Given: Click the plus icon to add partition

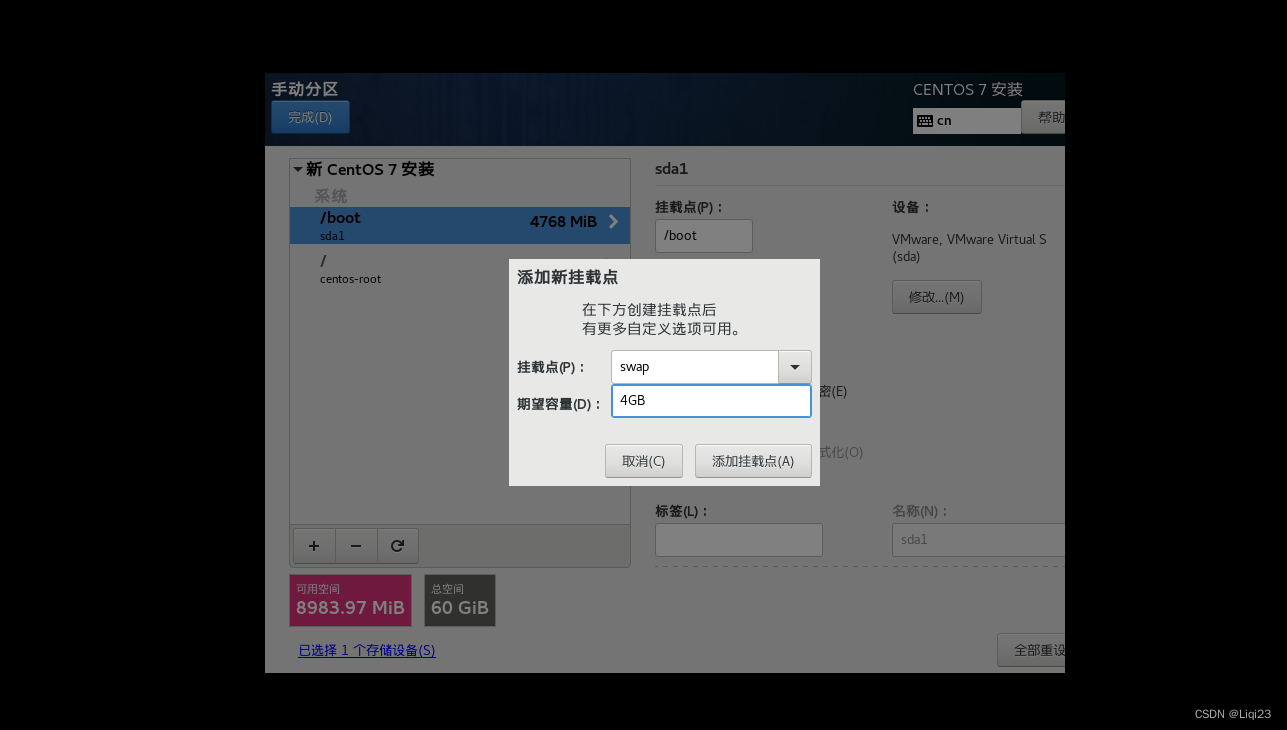Looking at the screenshot, I should pos(314,546).
